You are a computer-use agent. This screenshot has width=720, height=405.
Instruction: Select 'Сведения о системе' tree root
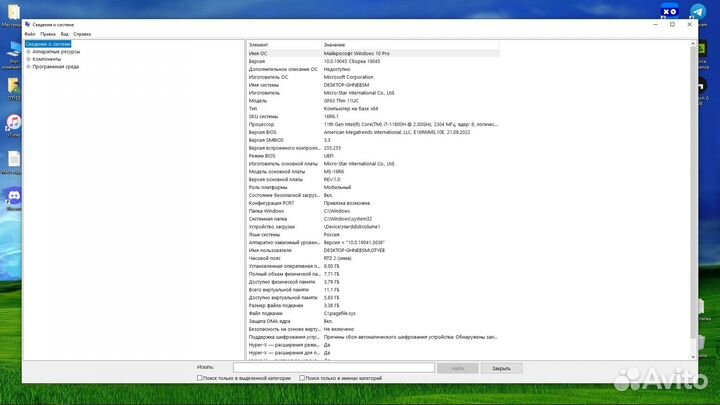coord(48,45)
